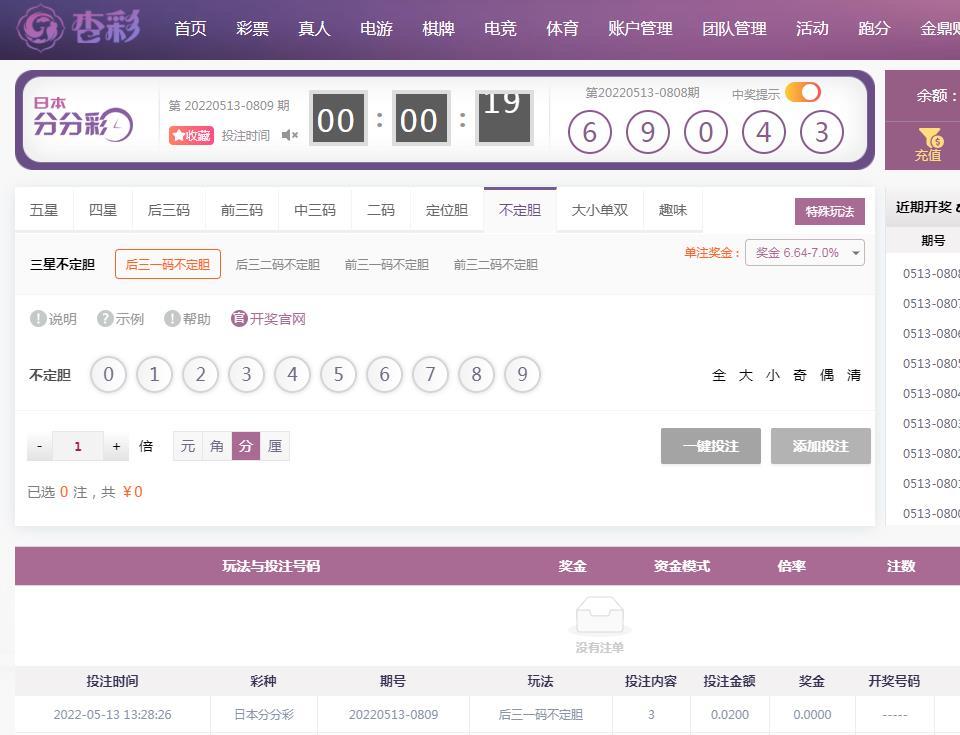
Task: Click the 特殊玩法 button
Action: tap(830, 211)
